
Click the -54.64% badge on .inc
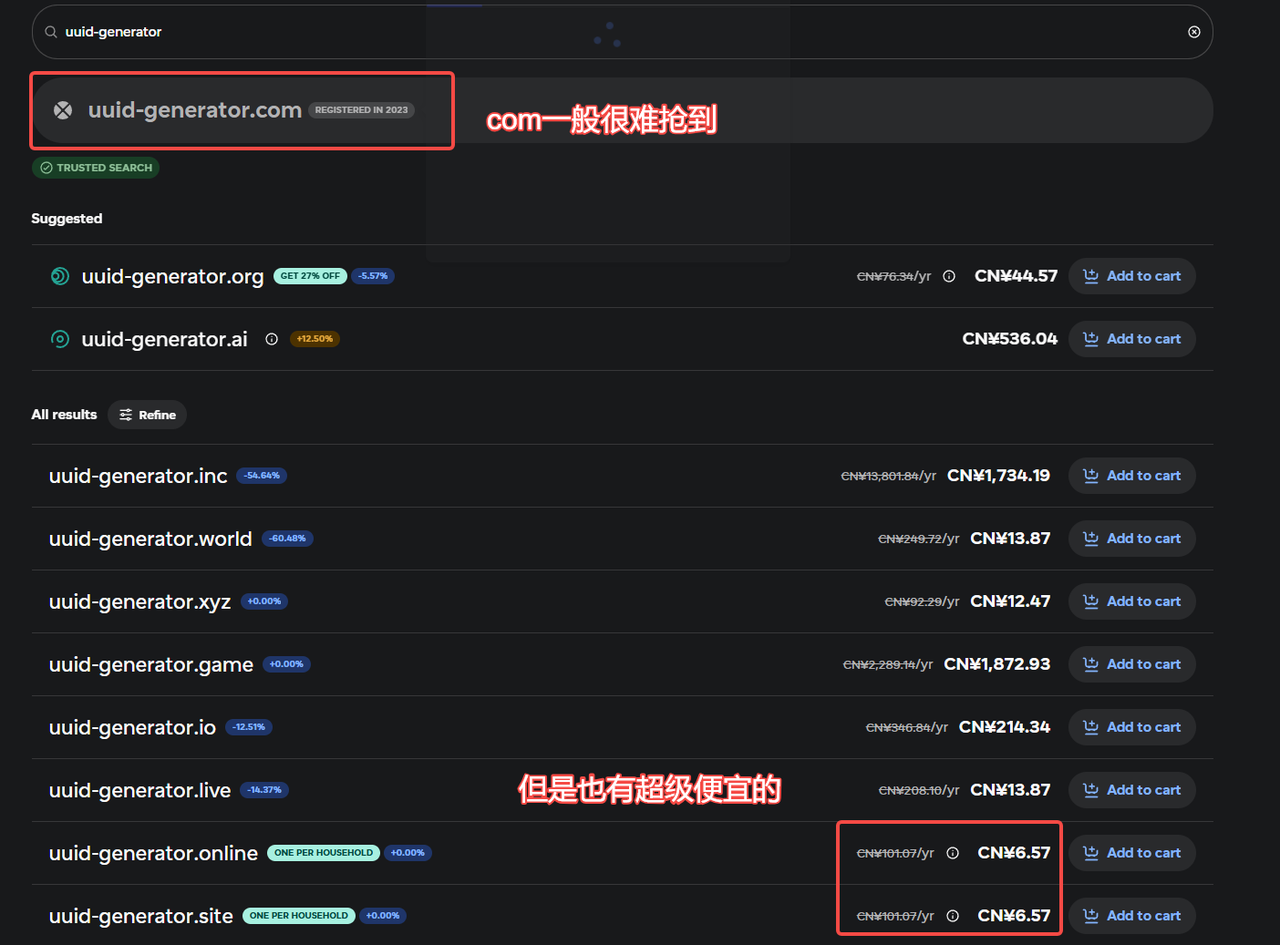point(262,476)
